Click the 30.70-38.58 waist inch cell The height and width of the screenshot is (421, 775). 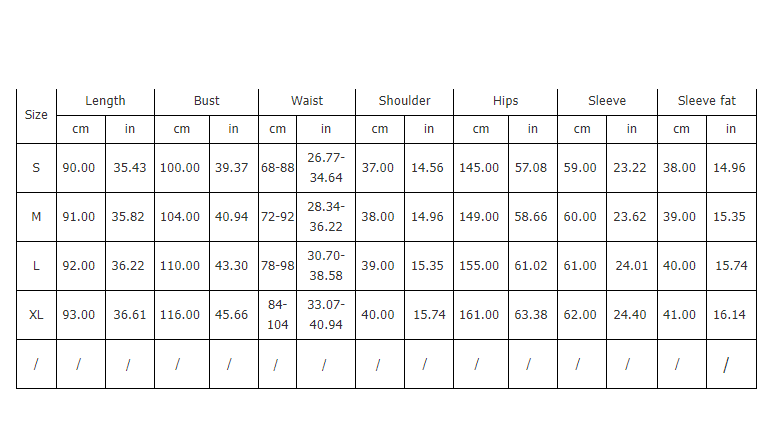(325, 266)
